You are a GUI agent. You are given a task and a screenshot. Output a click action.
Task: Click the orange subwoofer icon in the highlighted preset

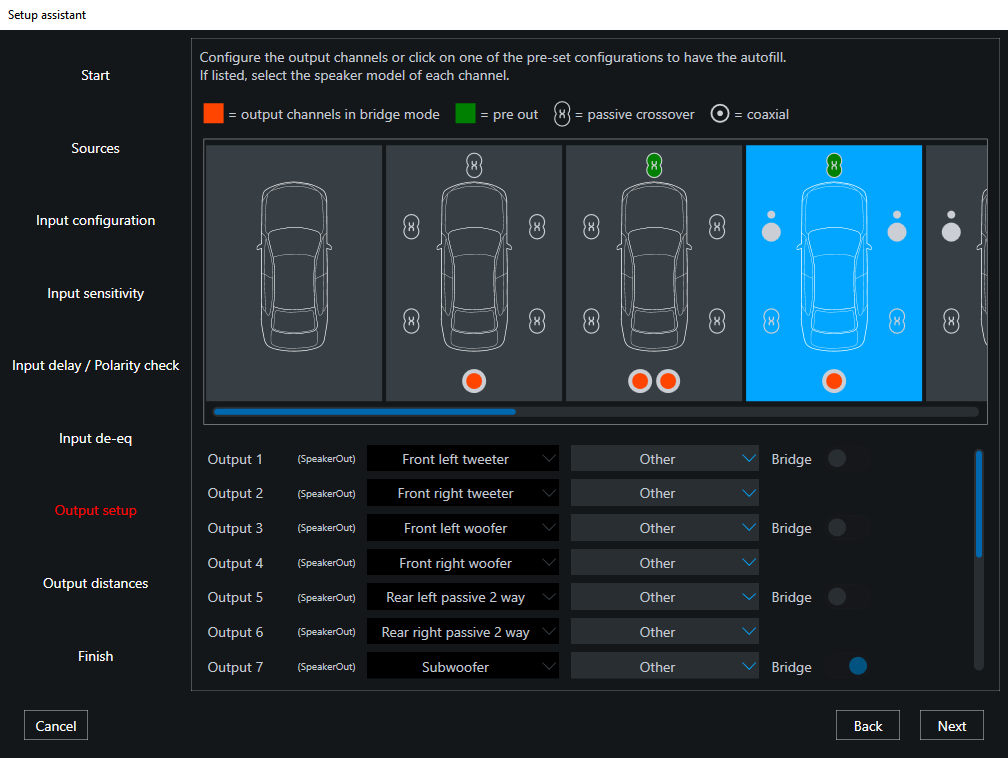click(833, 381)
